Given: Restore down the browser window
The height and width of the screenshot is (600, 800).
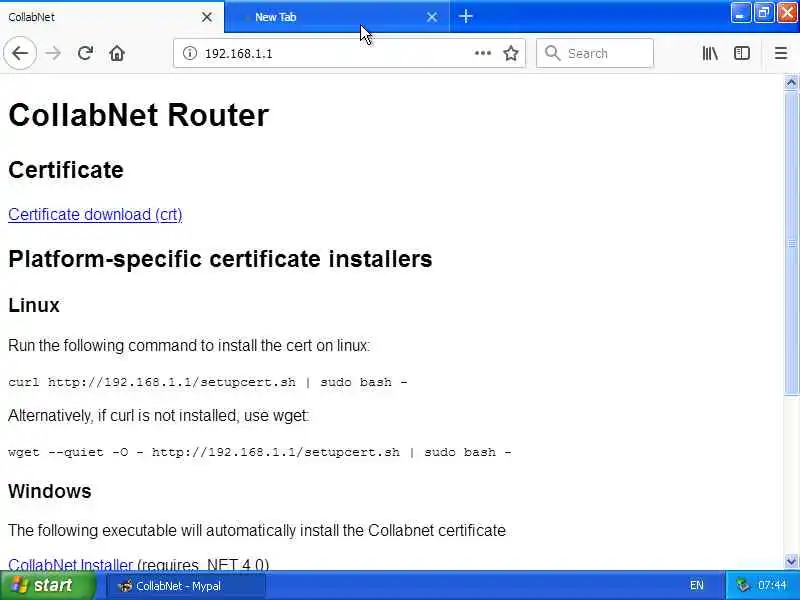Looking at the screenshot, I should click(763, 13).
